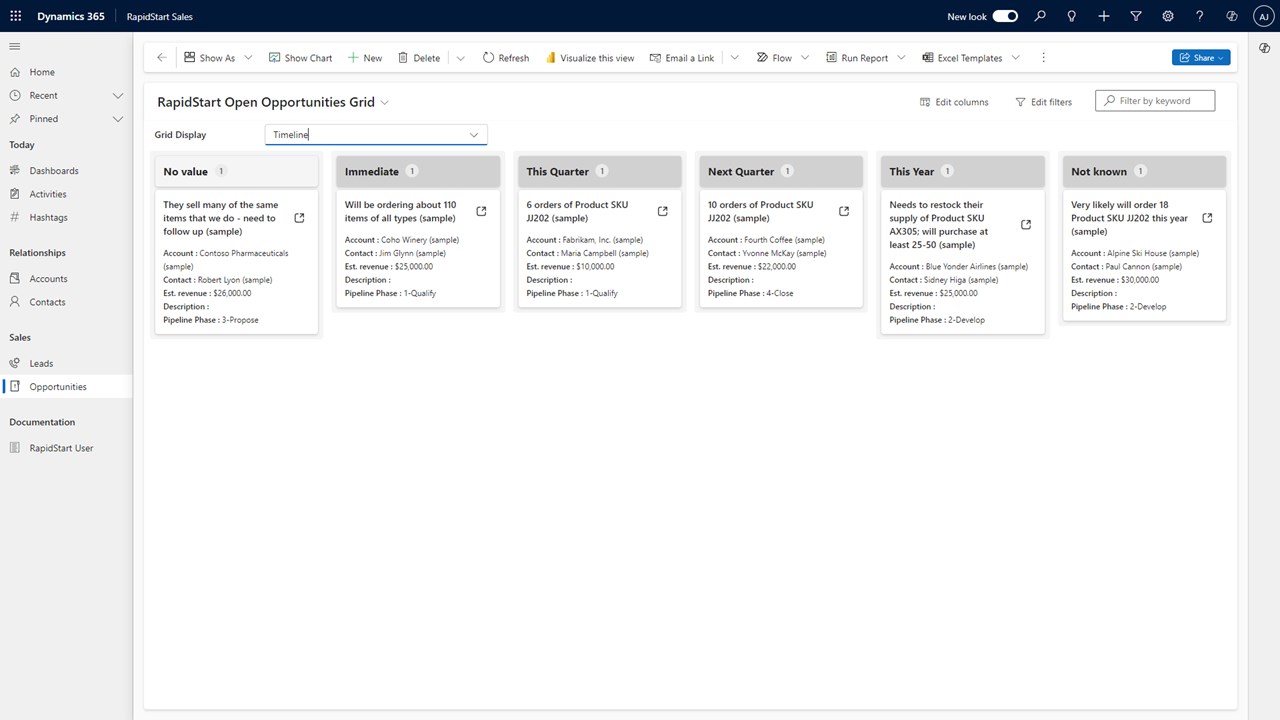The height and width of the screenshot is (720, 1280).
Task: Click the Immediate column header
Action: 418,171
